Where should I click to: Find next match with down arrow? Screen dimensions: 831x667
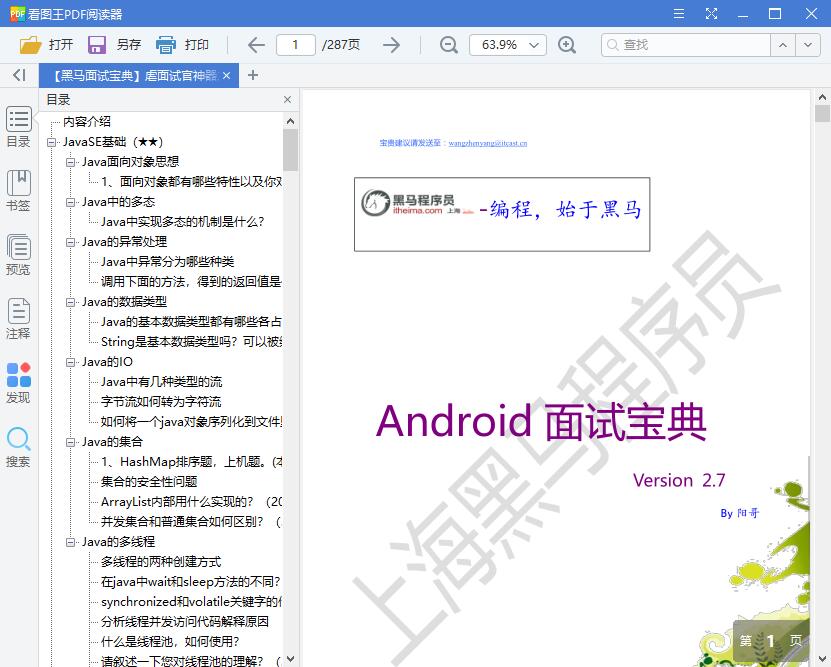click(x=808, y=45)
